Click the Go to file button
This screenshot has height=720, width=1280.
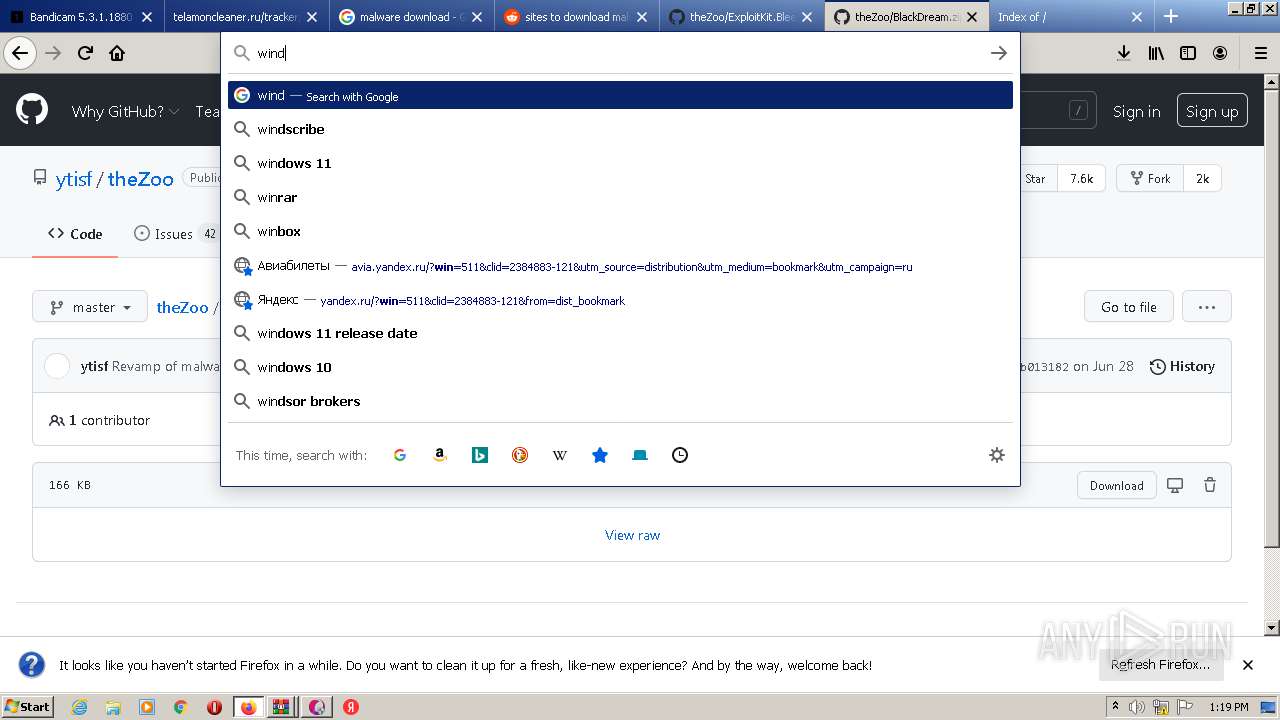pos(1128,307)
